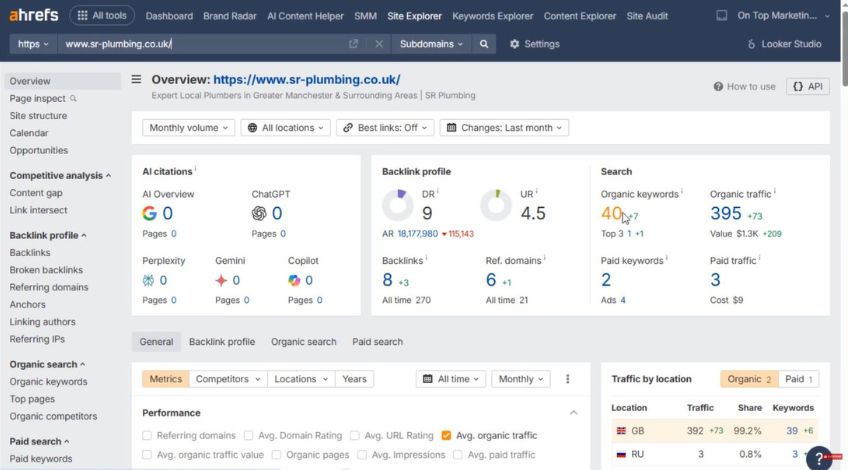The width and height of the screenshot is (848, 470).
Task: Select the Years chart view
Action: (354, 379)
